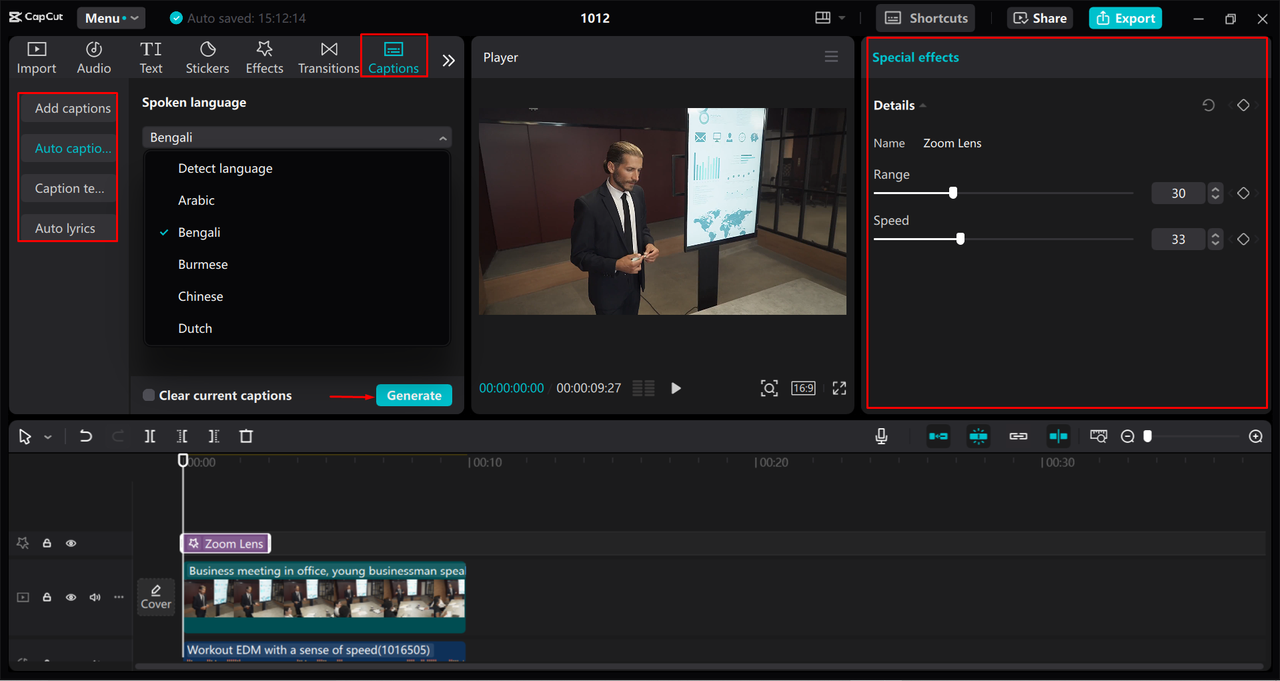Delete the selected clip with trash icon
The height and width of the screenshot is (681, 1280).
[x=246, y=436]
